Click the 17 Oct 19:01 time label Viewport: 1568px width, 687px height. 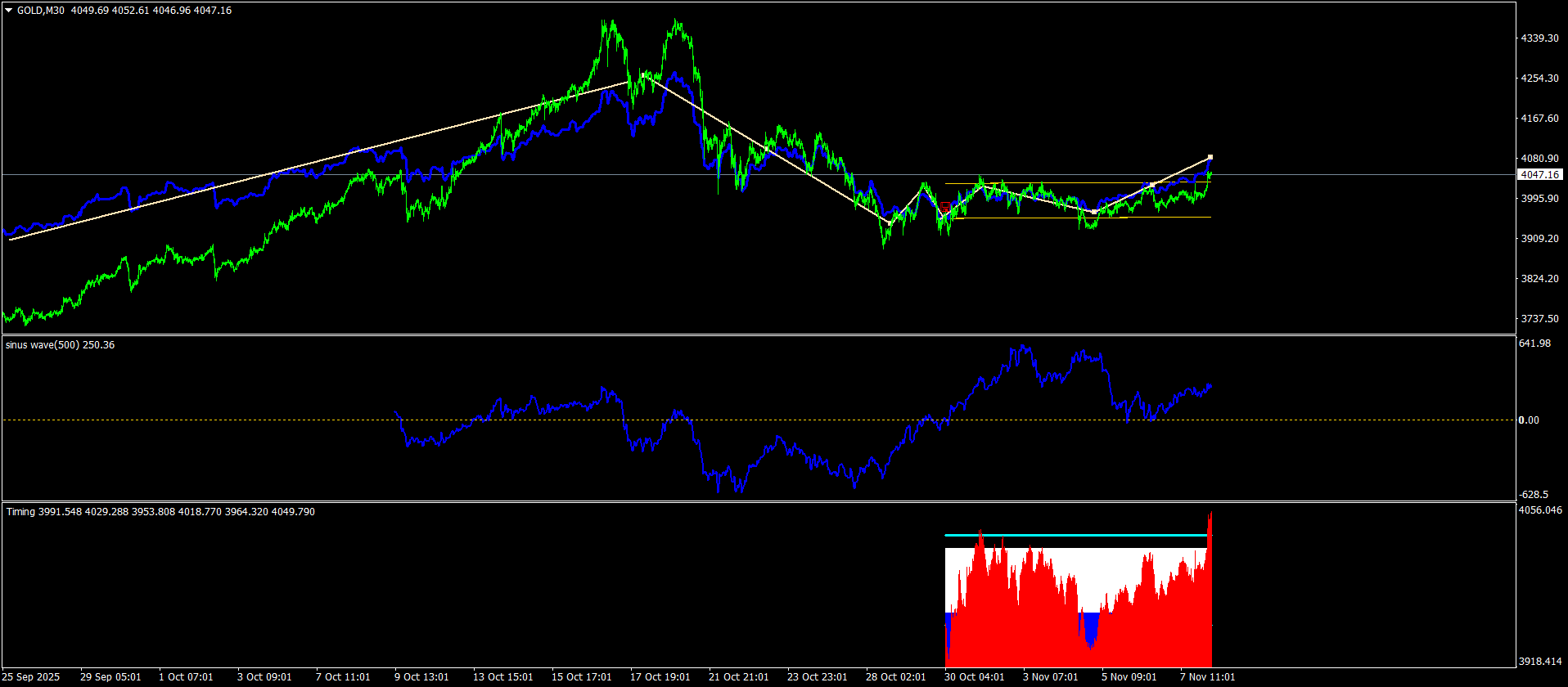click(x=660, y=677)
